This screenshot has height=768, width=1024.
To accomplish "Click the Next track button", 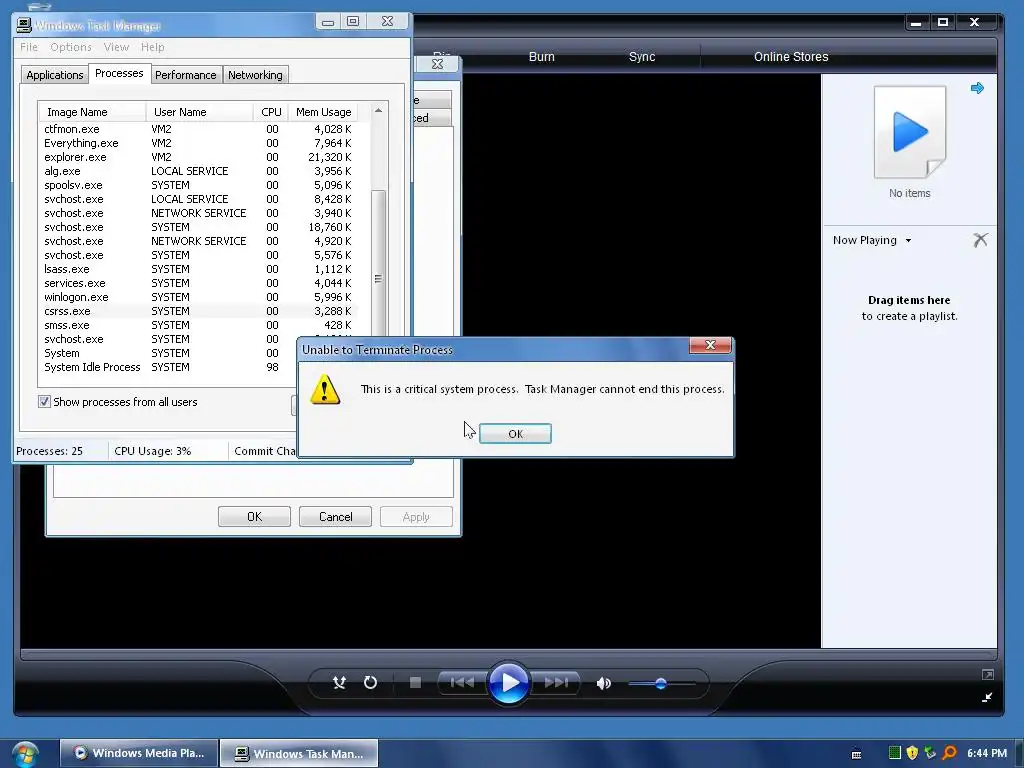I will tap(556, 683).
